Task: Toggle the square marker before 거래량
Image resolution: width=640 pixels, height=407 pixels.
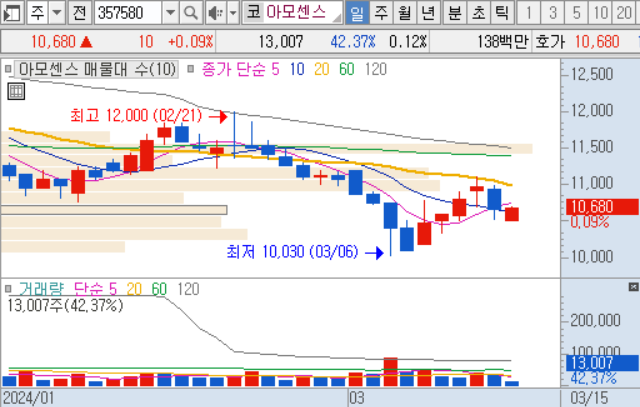Action: click(8, 289)
